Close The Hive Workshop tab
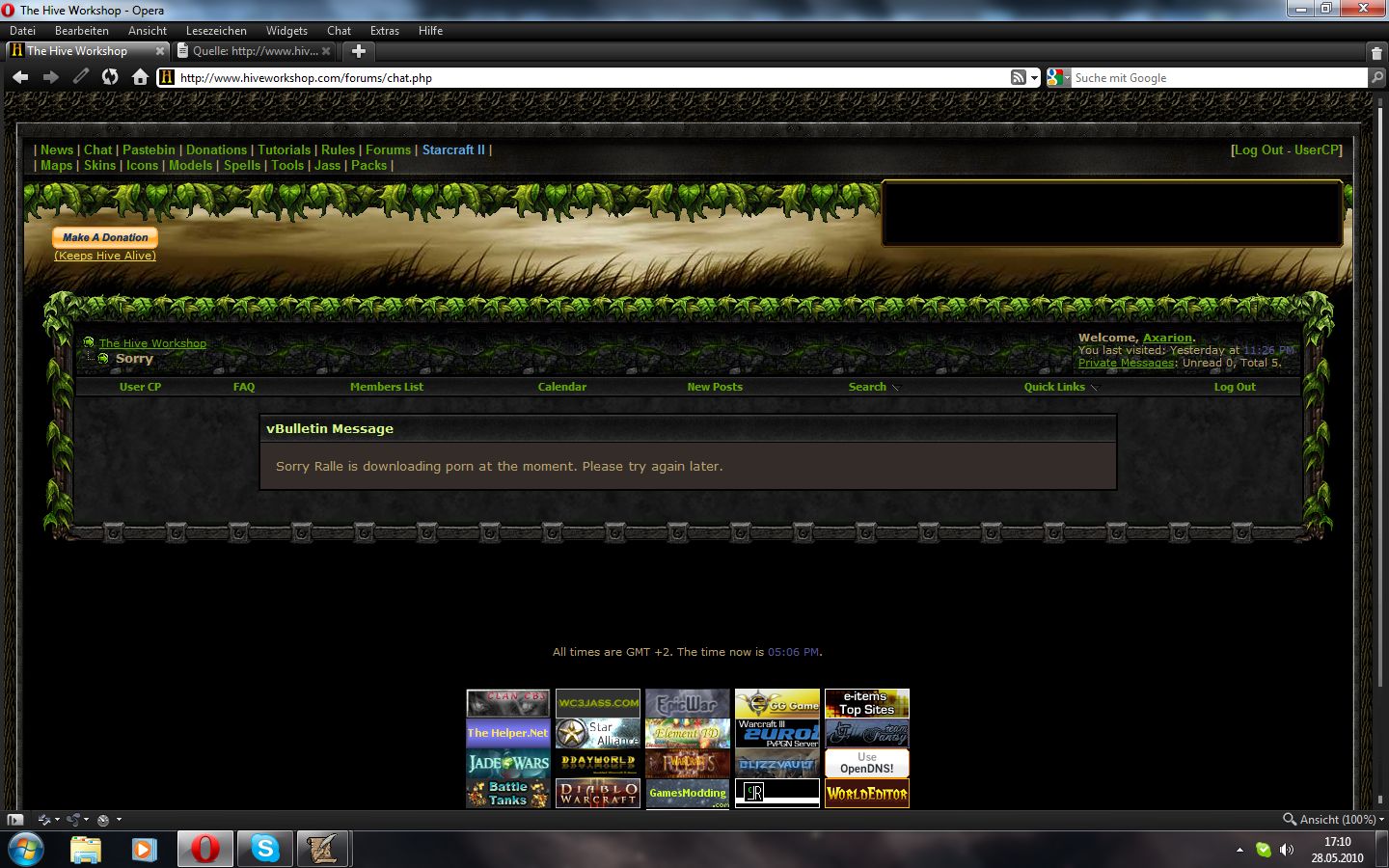 pyautogui.click(x=159, y=51)
